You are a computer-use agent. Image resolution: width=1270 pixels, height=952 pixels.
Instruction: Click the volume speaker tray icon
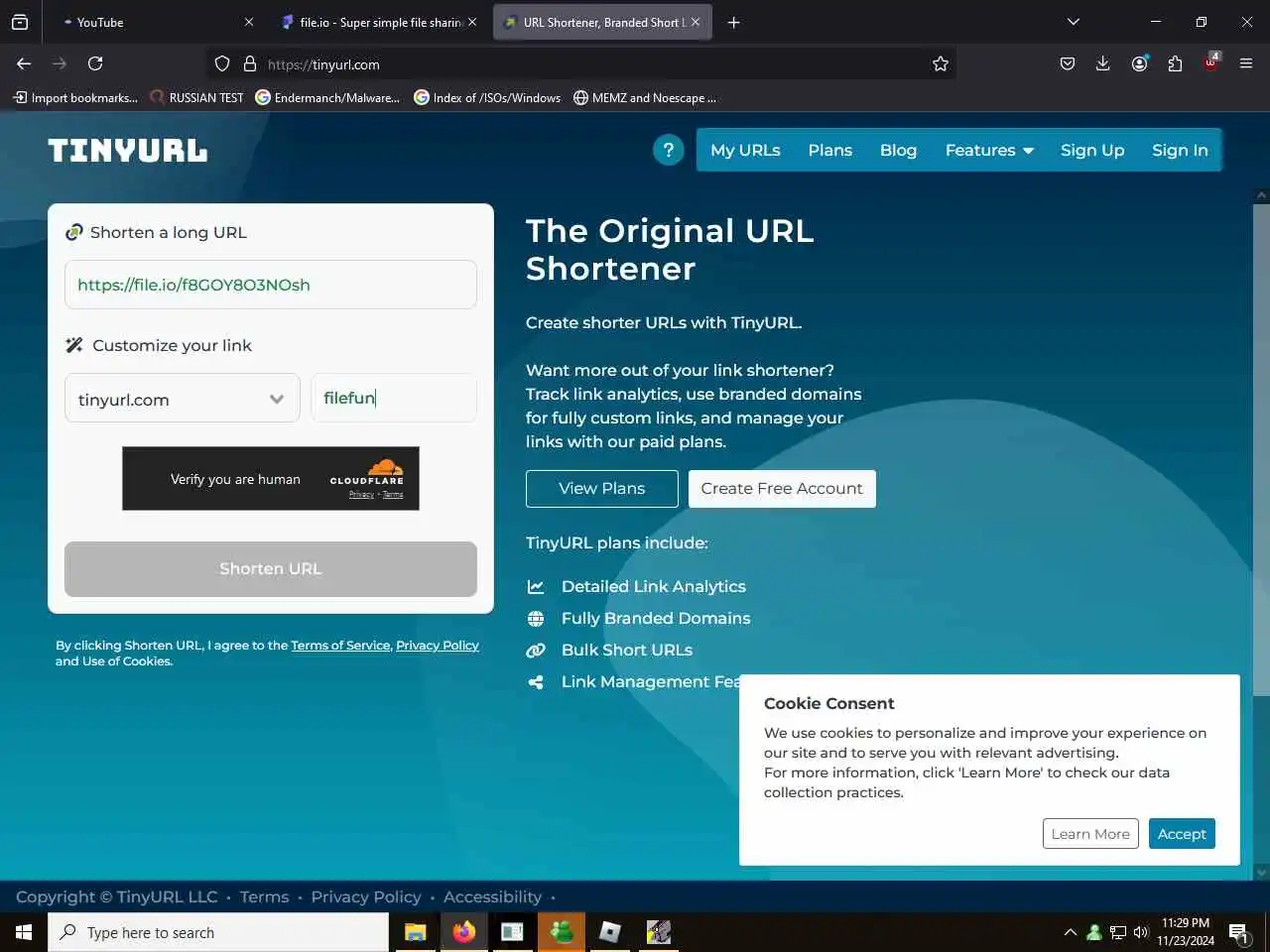click(x=1141, y=932)
